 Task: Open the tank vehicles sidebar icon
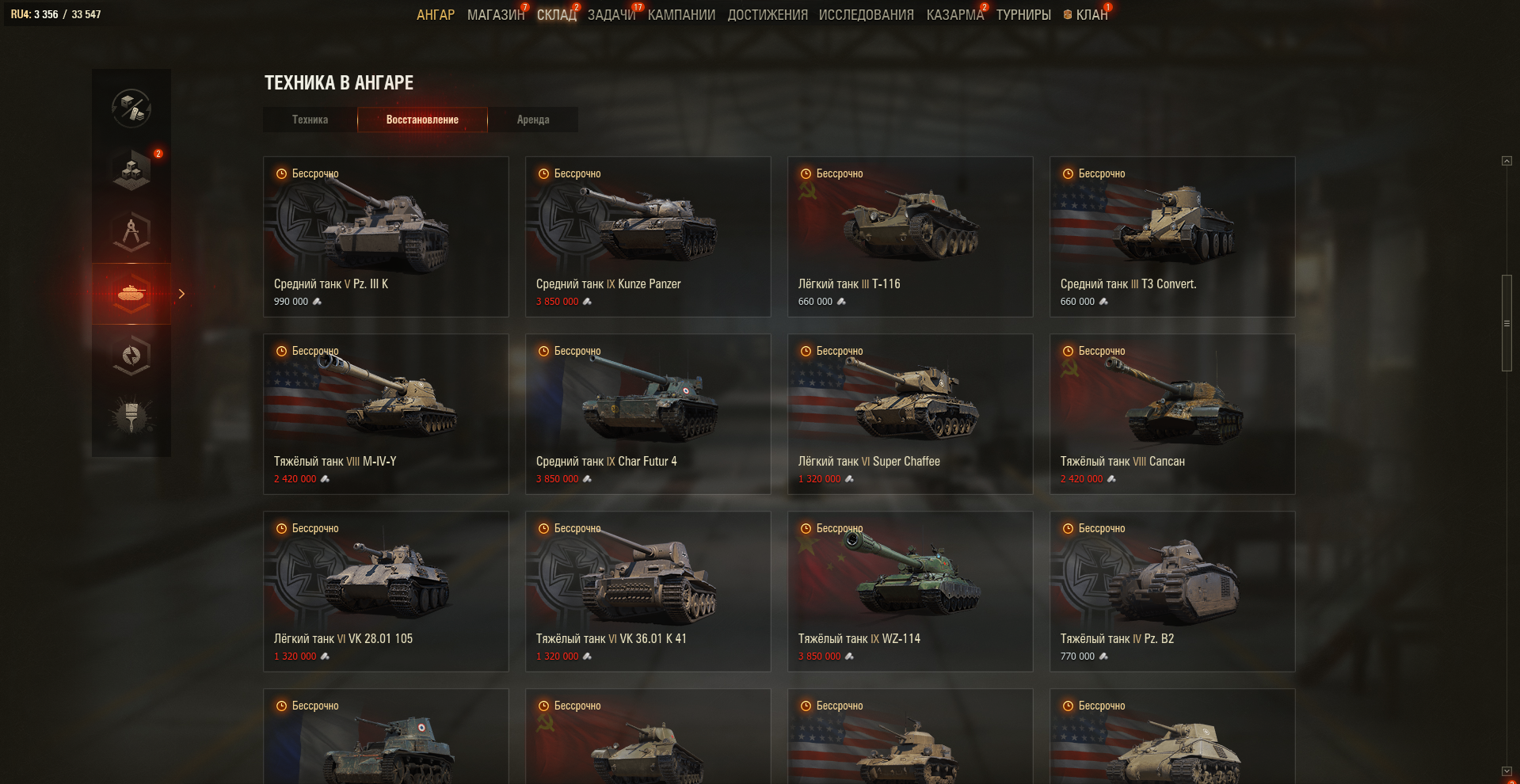[x=131, y=294]
